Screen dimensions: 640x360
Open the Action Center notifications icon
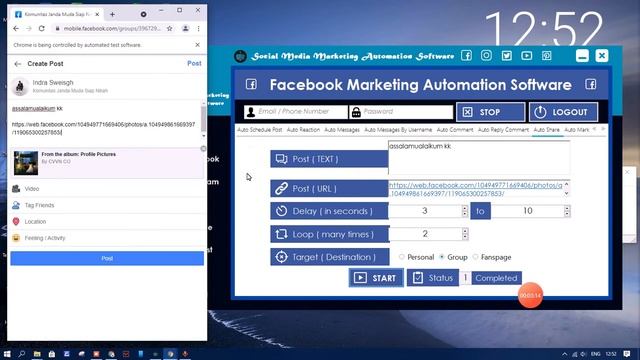click(627, 354)
